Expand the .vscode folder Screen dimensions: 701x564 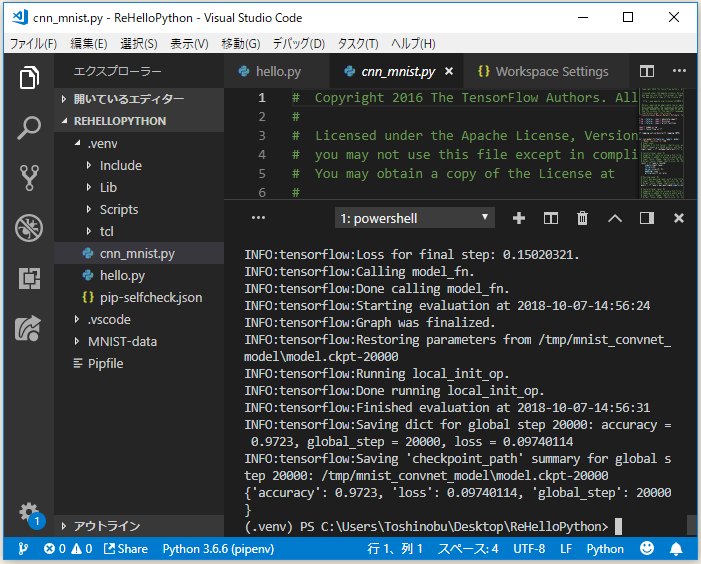click(139, 319)
